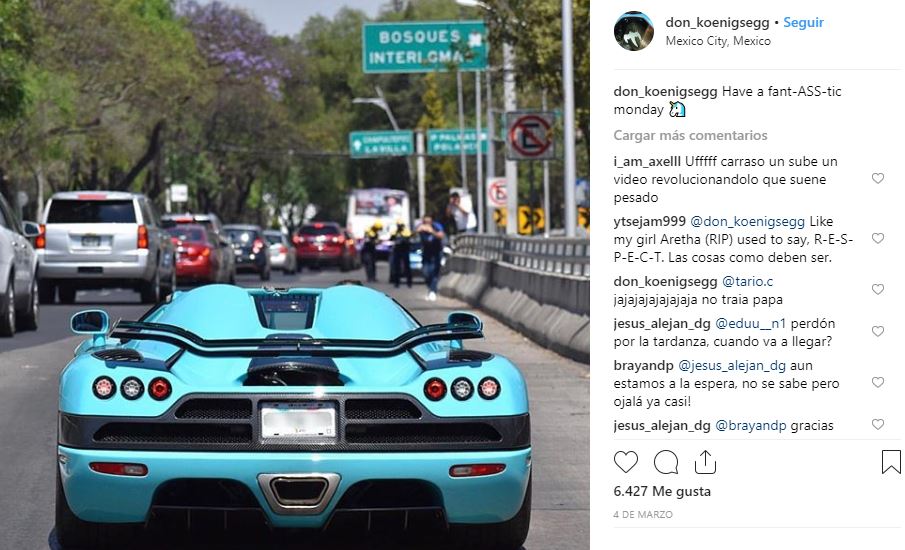Like don_koenigsegg's reply to tario.c
Image resolution: width=905 pixels, height=550 pixels.
[877, 289]
